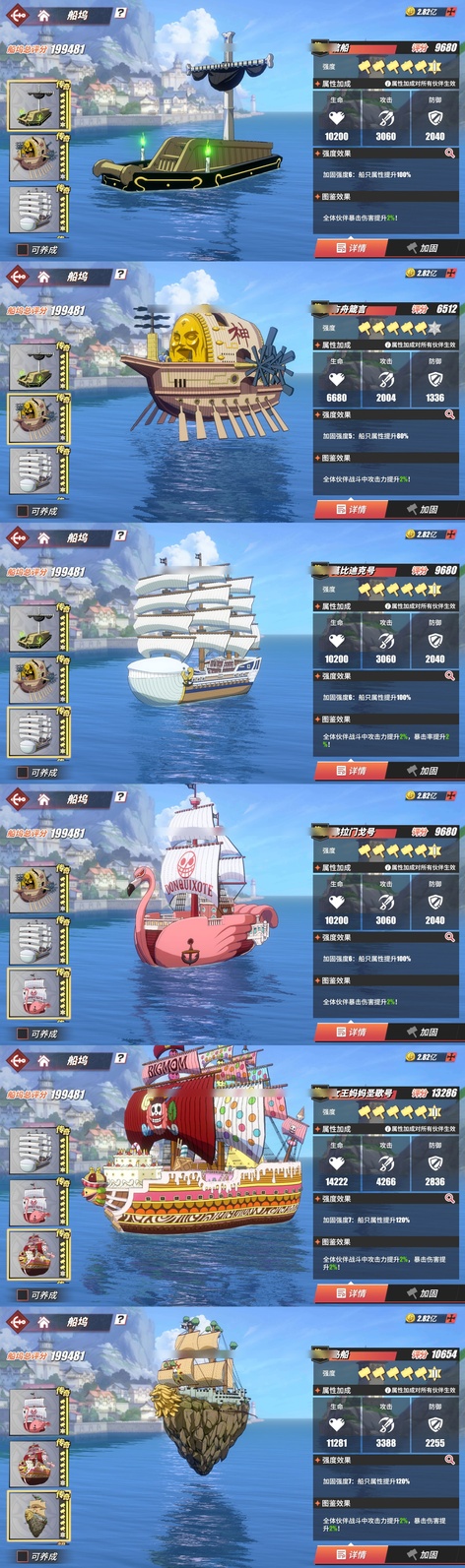Click the heart life icon showing 11281
This screenshot has width=465, height=1568.
[337, 1424]
